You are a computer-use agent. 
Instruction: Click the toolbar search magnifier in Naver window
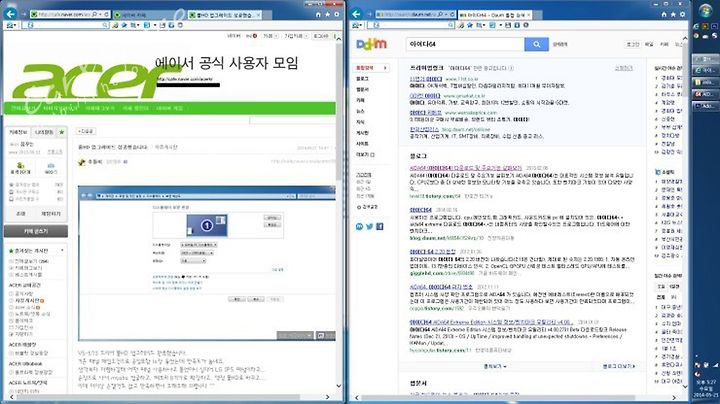click(x=105, y=25)
